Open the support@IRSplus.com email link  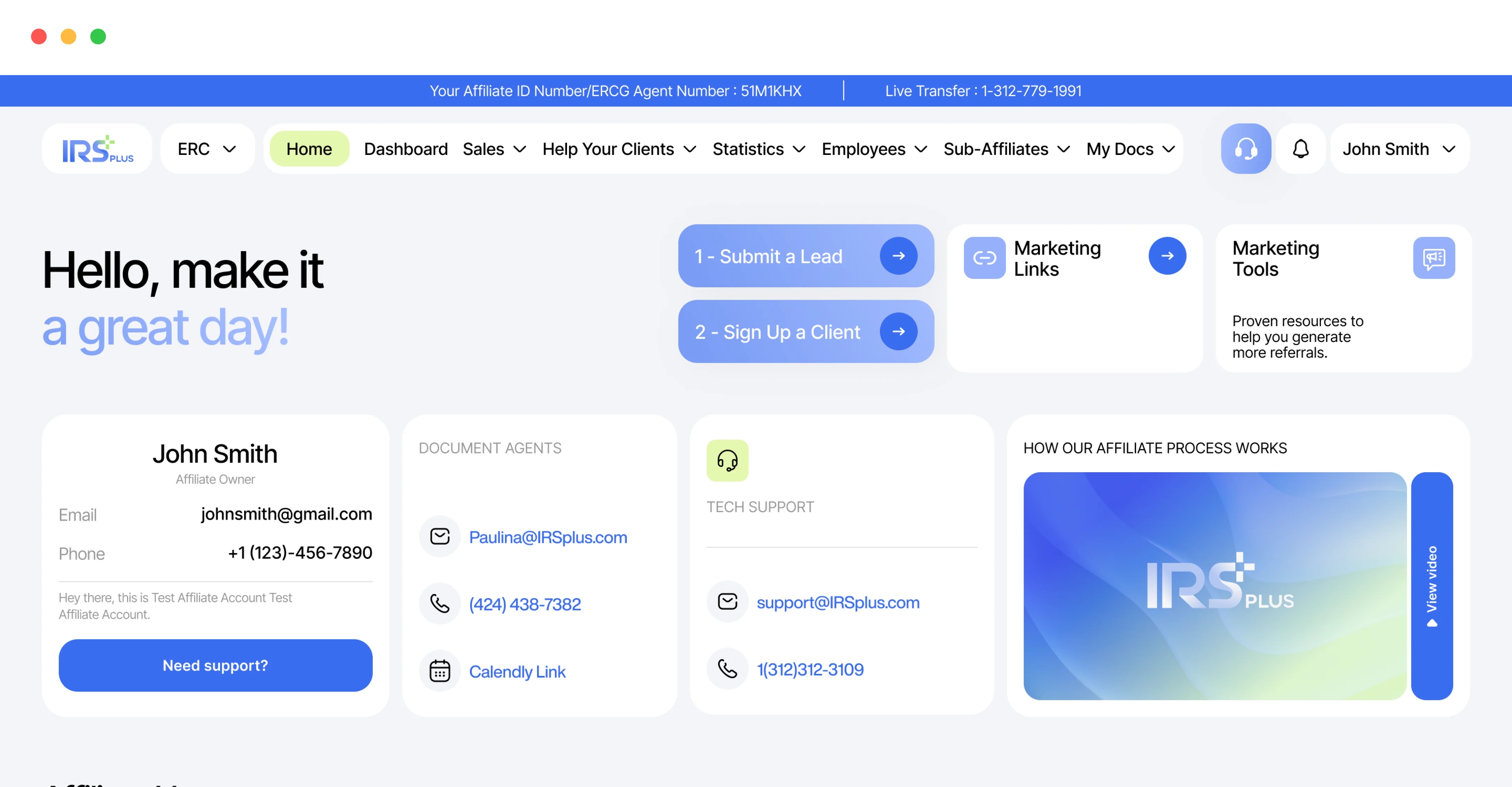(837, 602)
